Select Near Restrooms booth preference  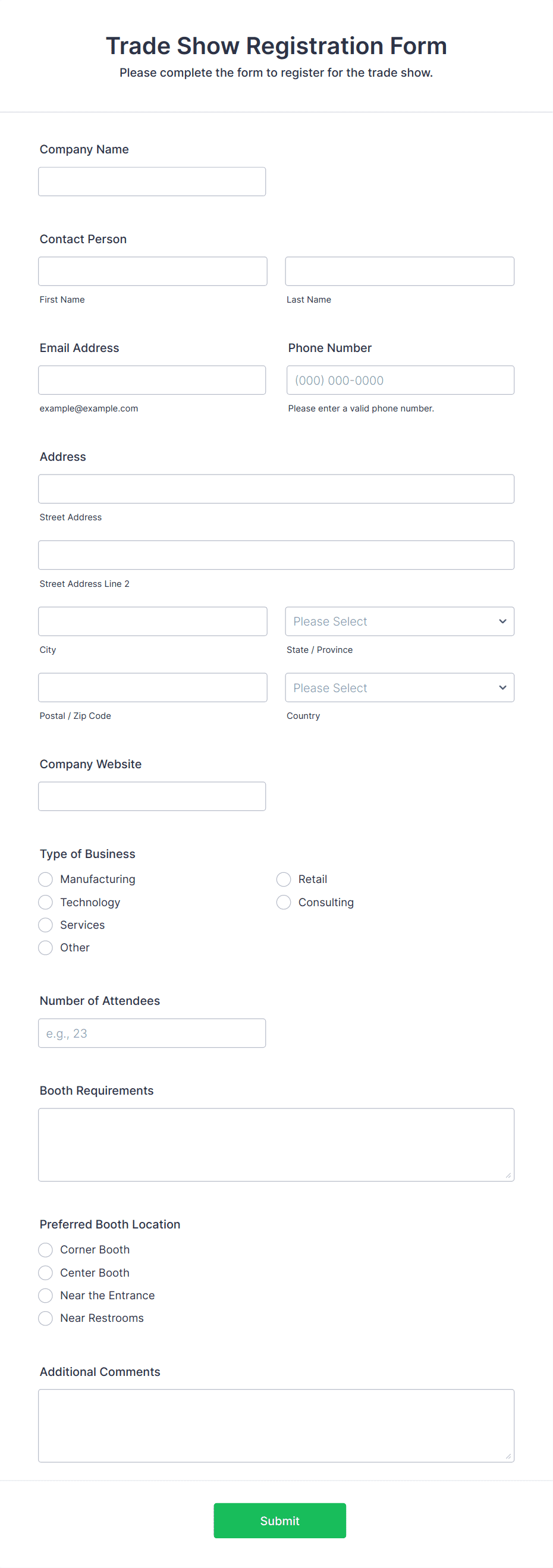point(45,1318)
